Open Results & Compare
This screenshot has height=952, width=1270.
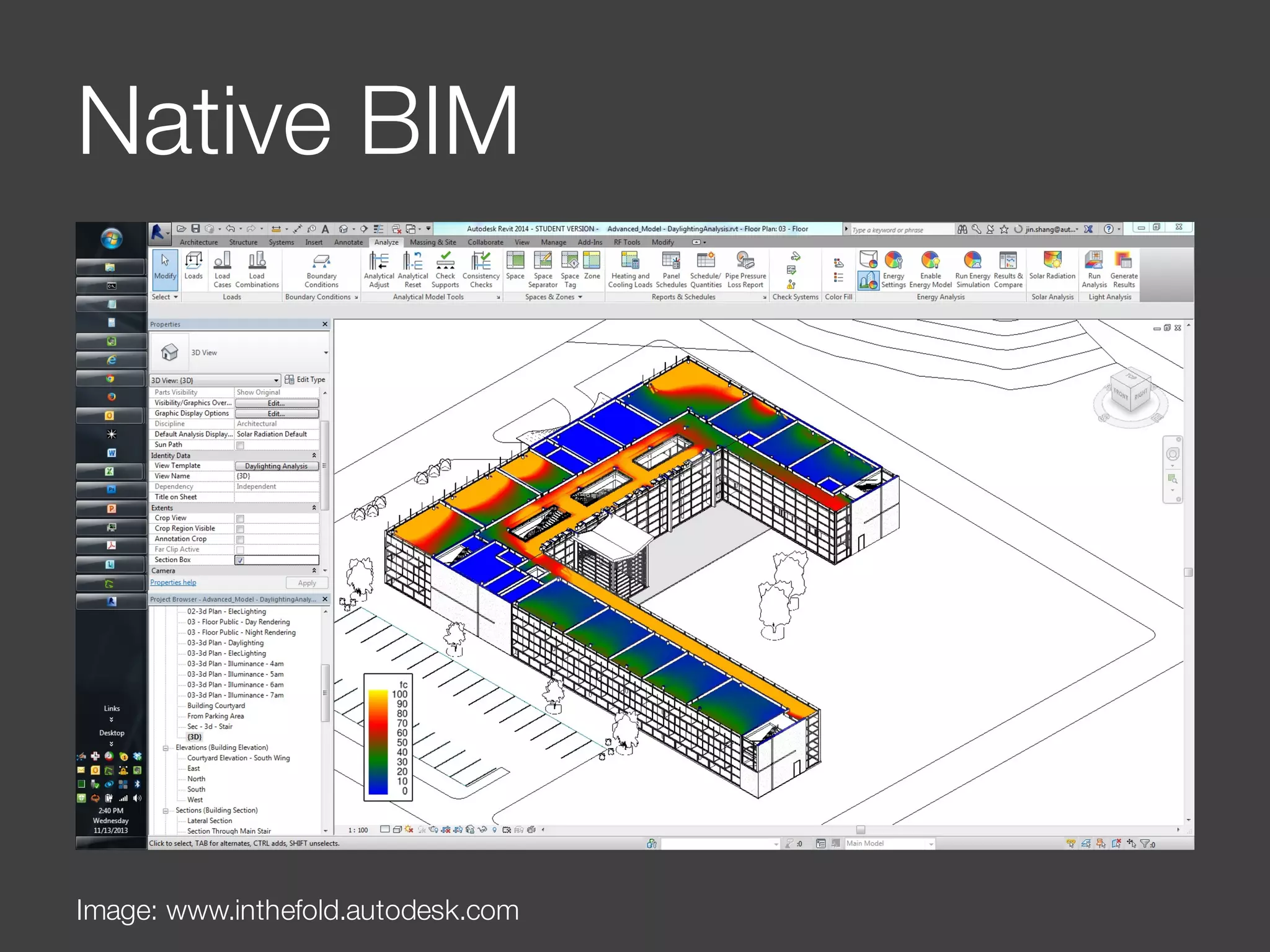[x=1008, y=270]
